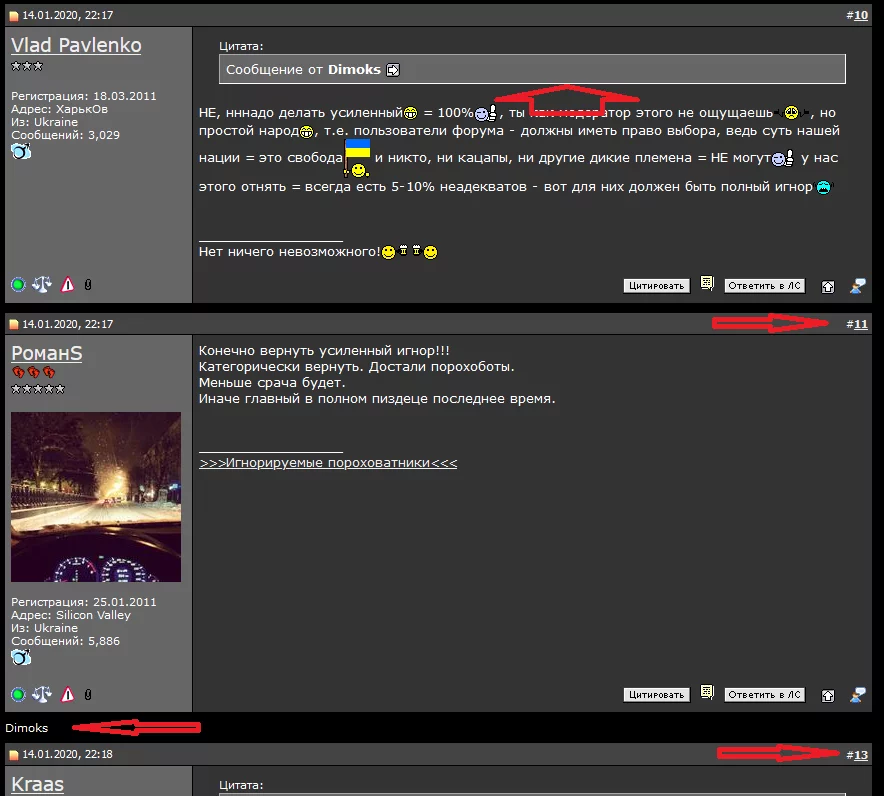Click signature 'Нет ничего невозможного!'
Image resolution: width=884 pixels, height=796 pixels.
pyautogui.click(x=290, y=251)
